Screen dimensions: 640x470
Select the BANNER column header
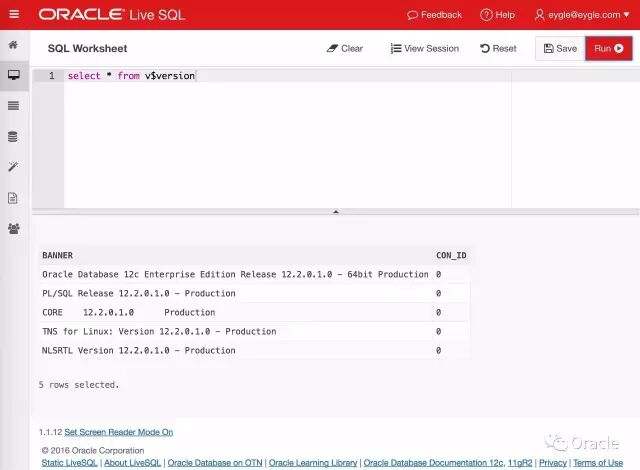tap(58, 255)
